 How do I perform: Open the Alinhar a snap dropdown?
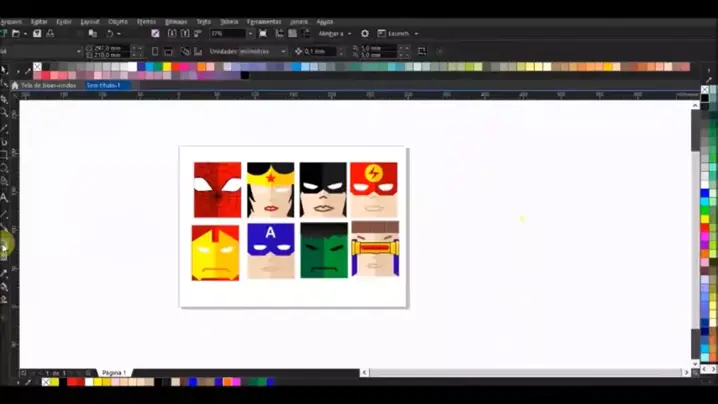pyautogui.click(x=335, y=33)
